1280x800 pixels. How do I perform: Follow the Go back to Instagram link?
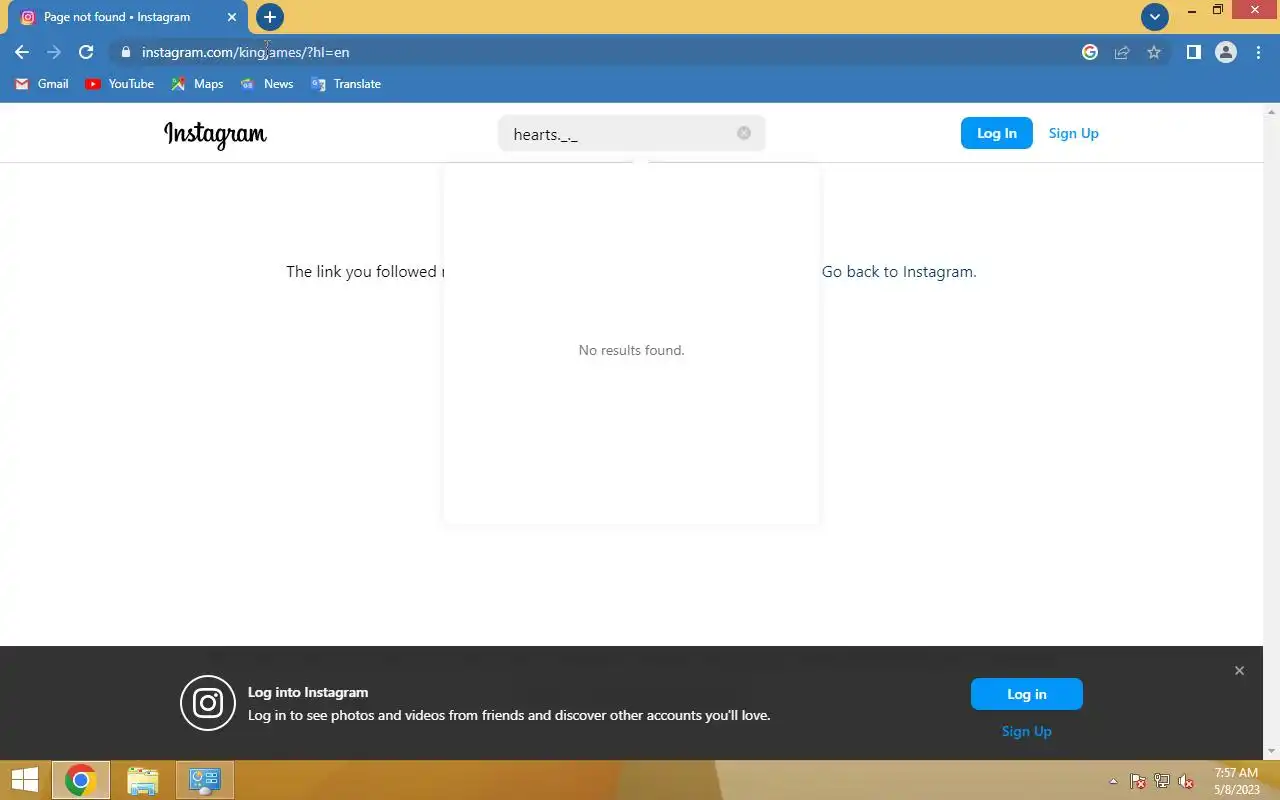click(899, 272)
